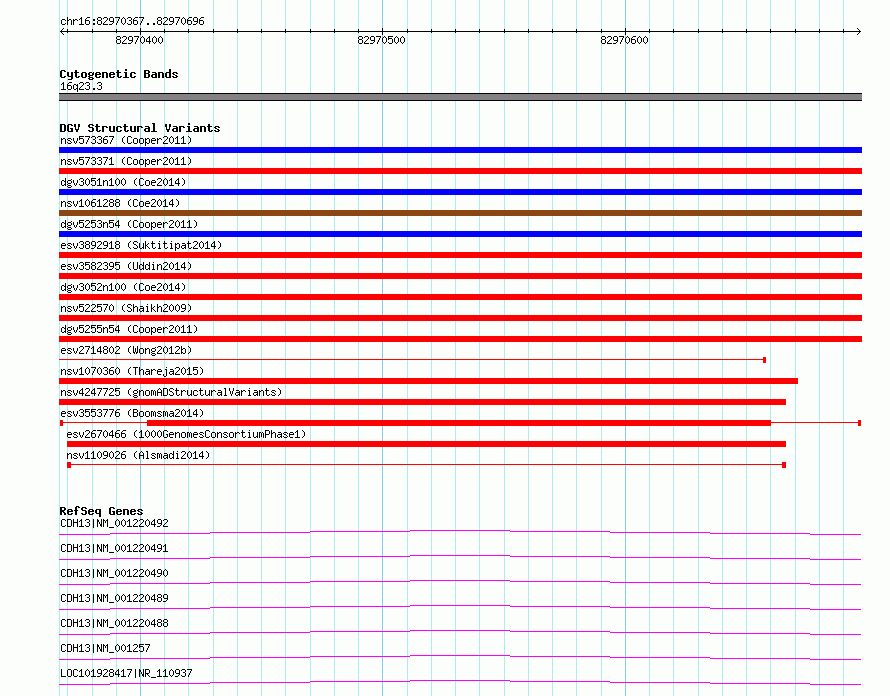The width and height of the screenshot is (890, 696).
Task: Open the CDH13|NM_001220491 transcript label
Action: pos(114,548)
